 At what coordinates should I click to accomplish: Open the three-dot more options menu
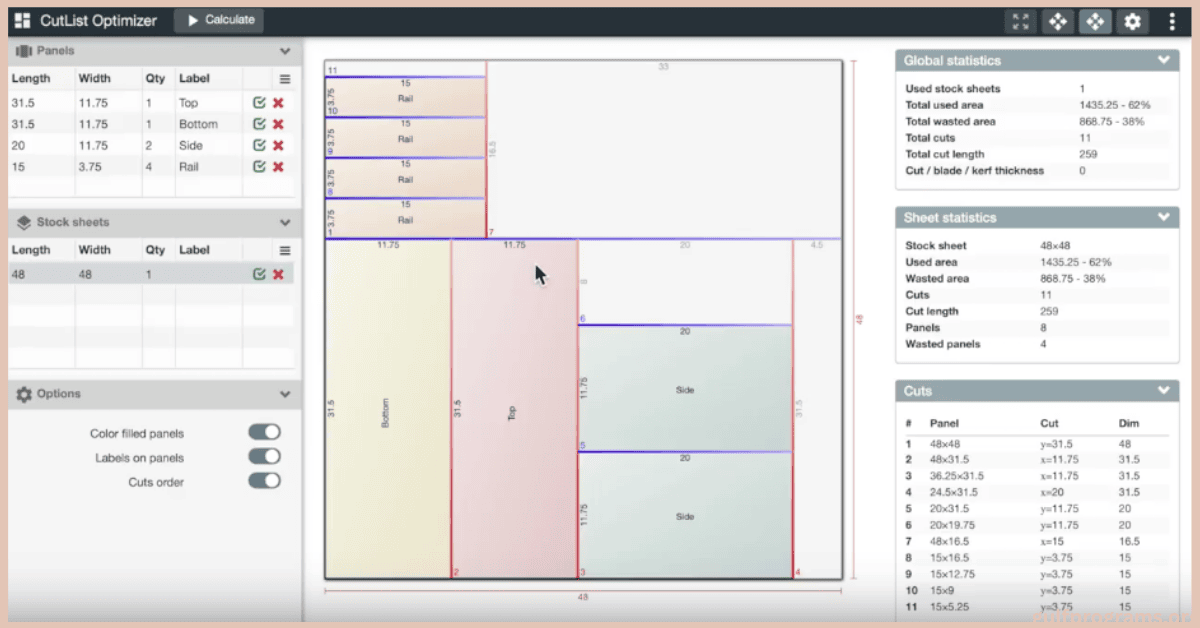click(1171, 21)
